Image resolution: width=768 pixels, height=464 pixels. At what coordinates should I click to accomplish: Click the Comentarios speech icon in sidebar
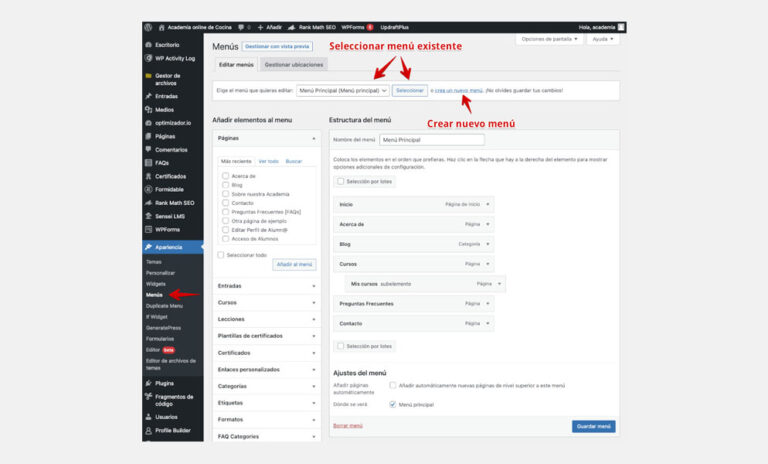coord(148,149)
